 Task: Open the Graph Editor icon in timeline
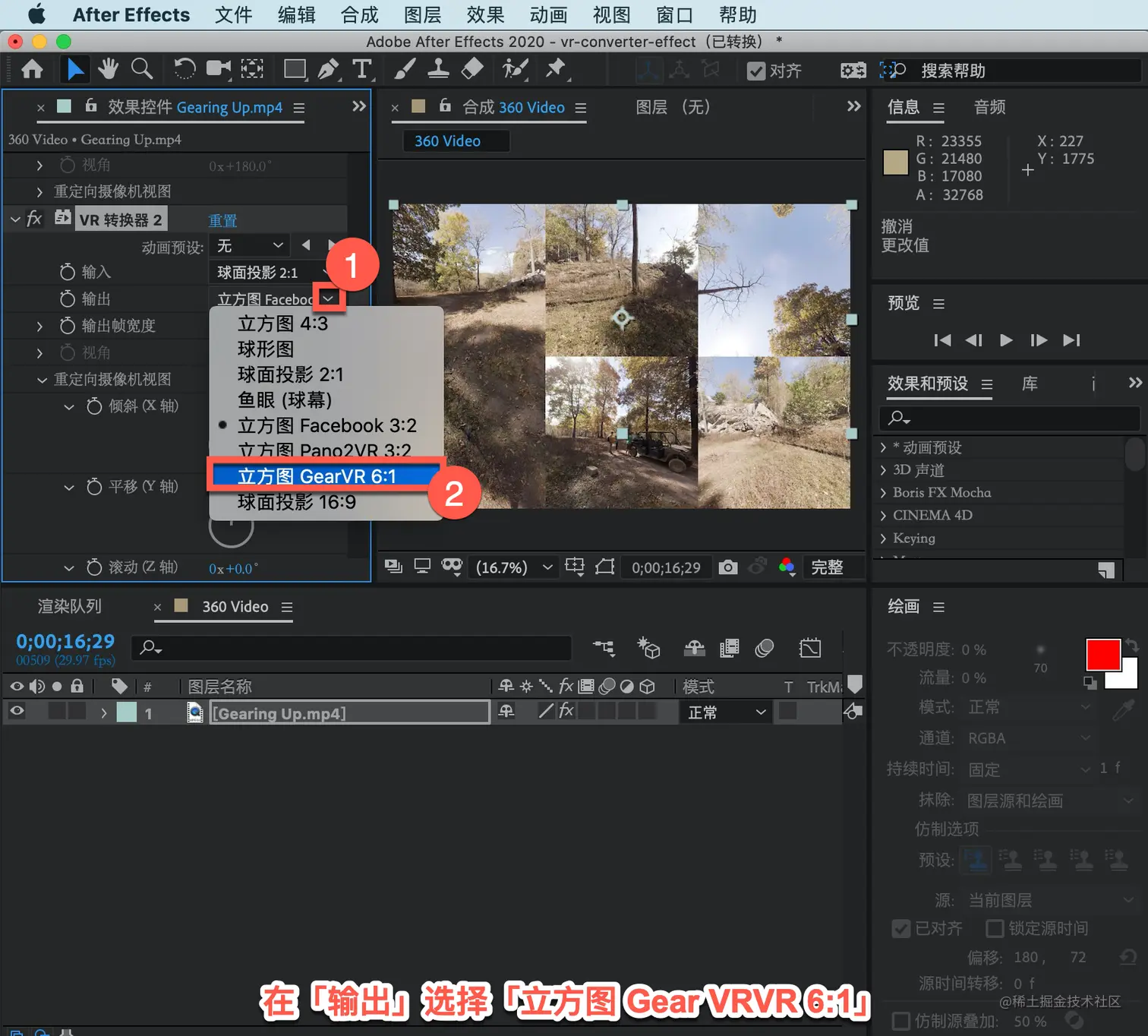810,648
